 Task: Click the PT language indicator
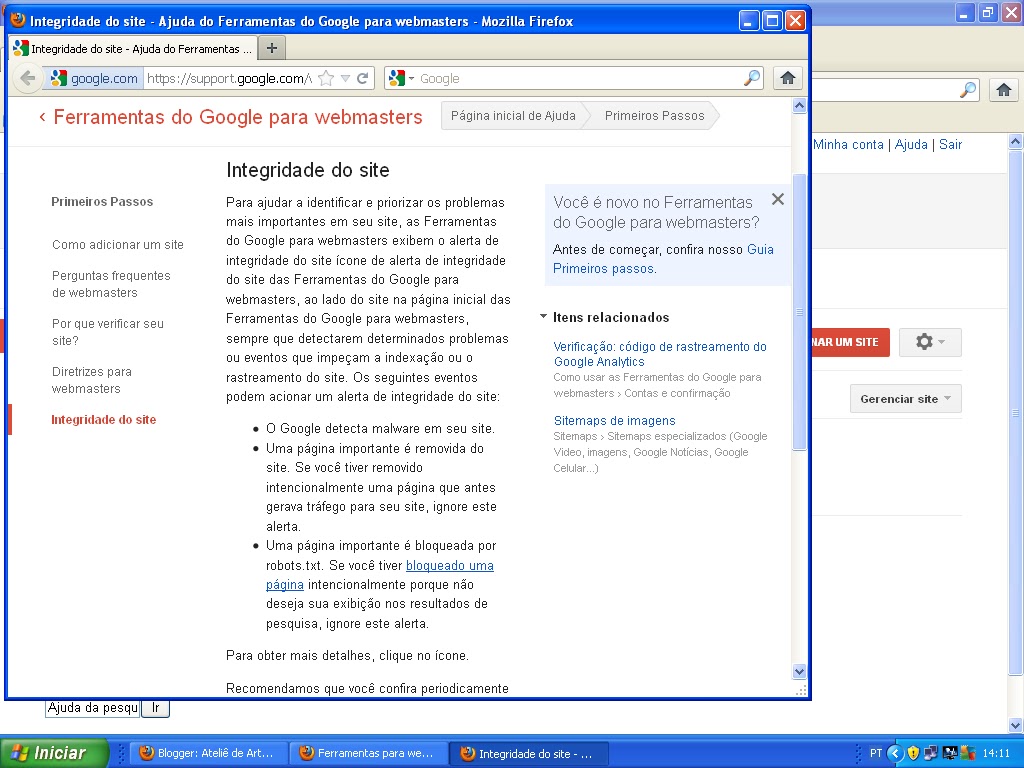(x=876, y=753)
